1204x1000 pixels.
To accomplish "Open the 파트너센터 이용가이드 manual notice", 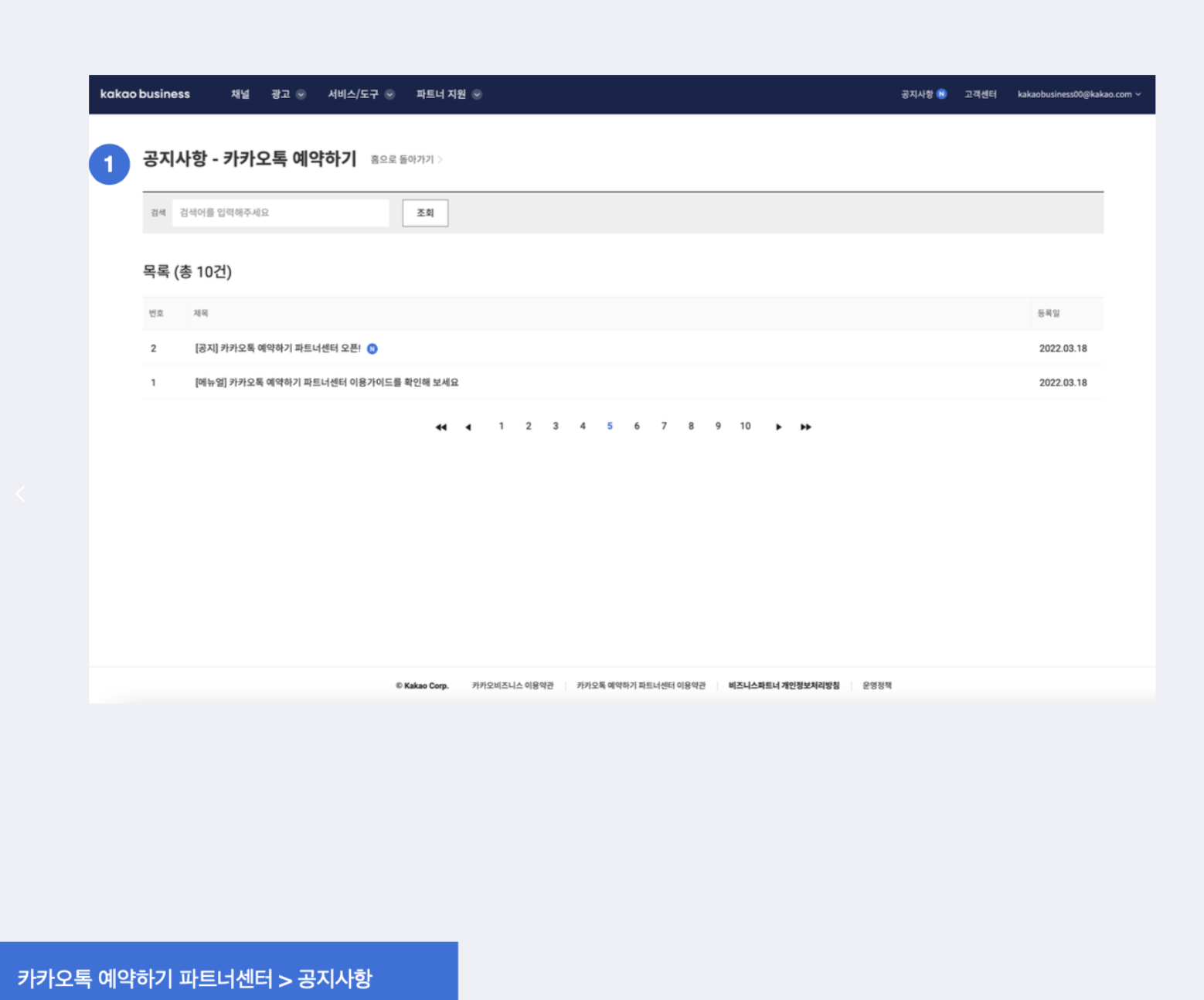I will (x=326, y=383).
